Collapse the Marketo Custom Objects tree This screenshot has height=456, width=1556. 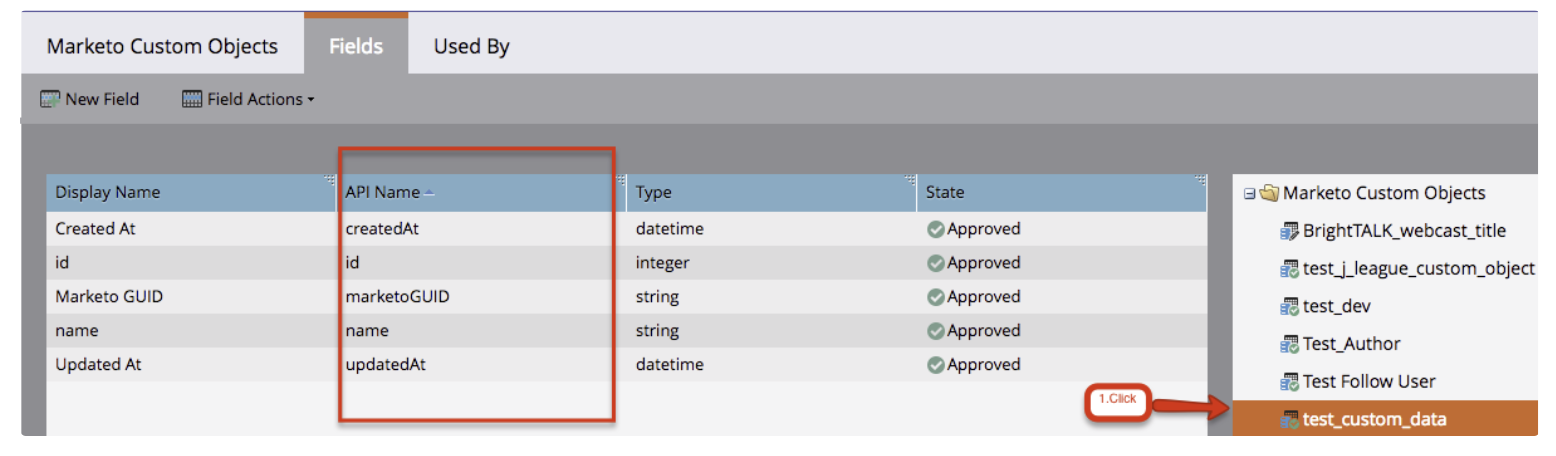tap(1249, 193)
